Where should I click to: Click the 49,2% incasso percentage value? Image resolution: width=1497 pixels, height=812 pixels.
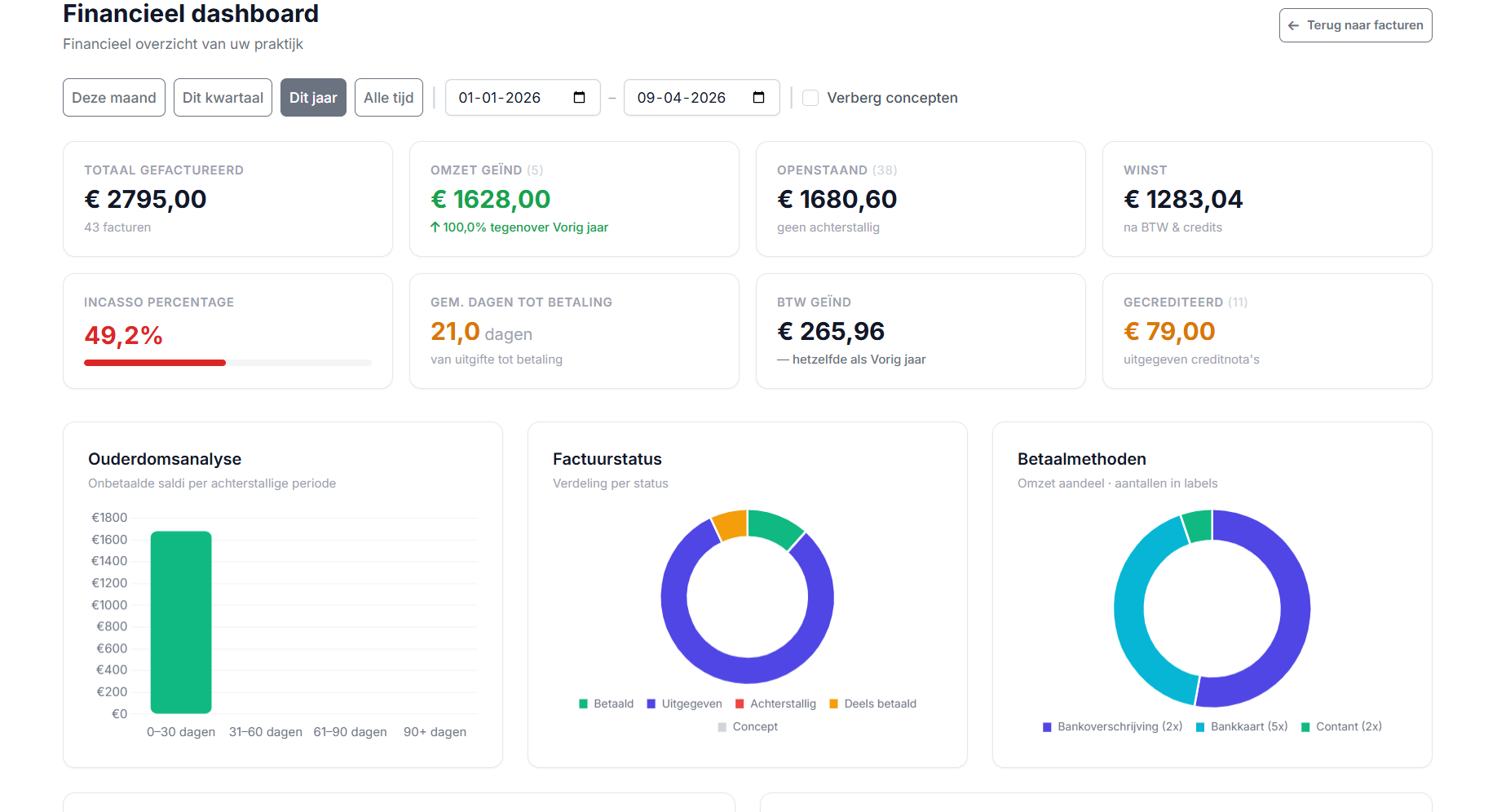coord(123,335)
